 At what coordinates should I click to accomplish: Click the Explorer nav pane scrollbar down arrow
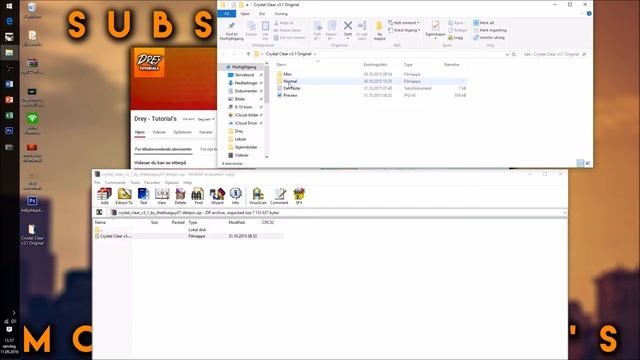(267, 157)
